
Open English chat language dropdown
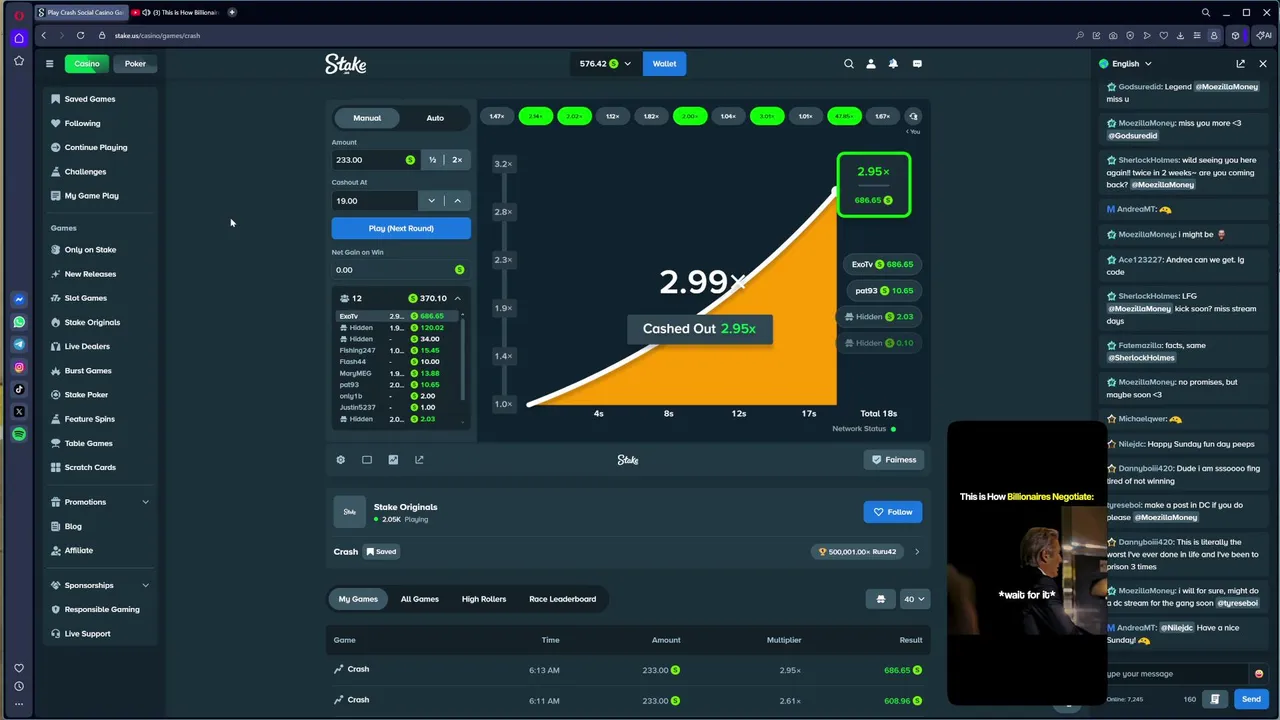1126,64
